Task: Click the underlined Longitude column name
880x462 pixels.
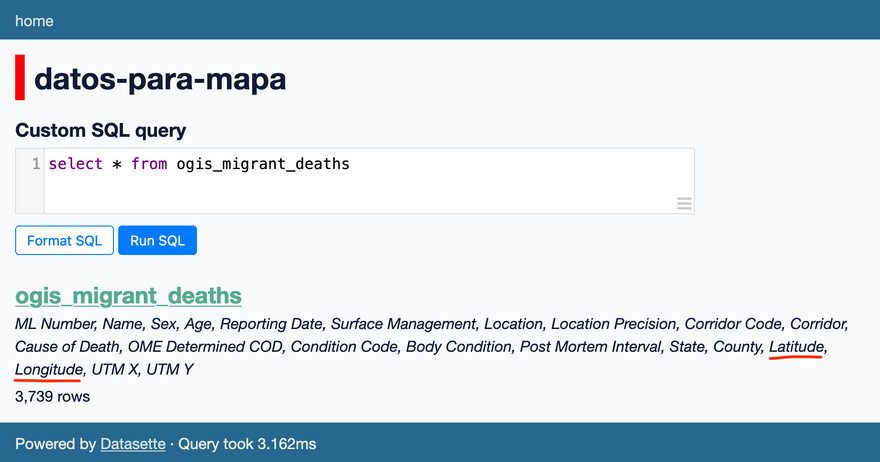Action: pos(49,369)
